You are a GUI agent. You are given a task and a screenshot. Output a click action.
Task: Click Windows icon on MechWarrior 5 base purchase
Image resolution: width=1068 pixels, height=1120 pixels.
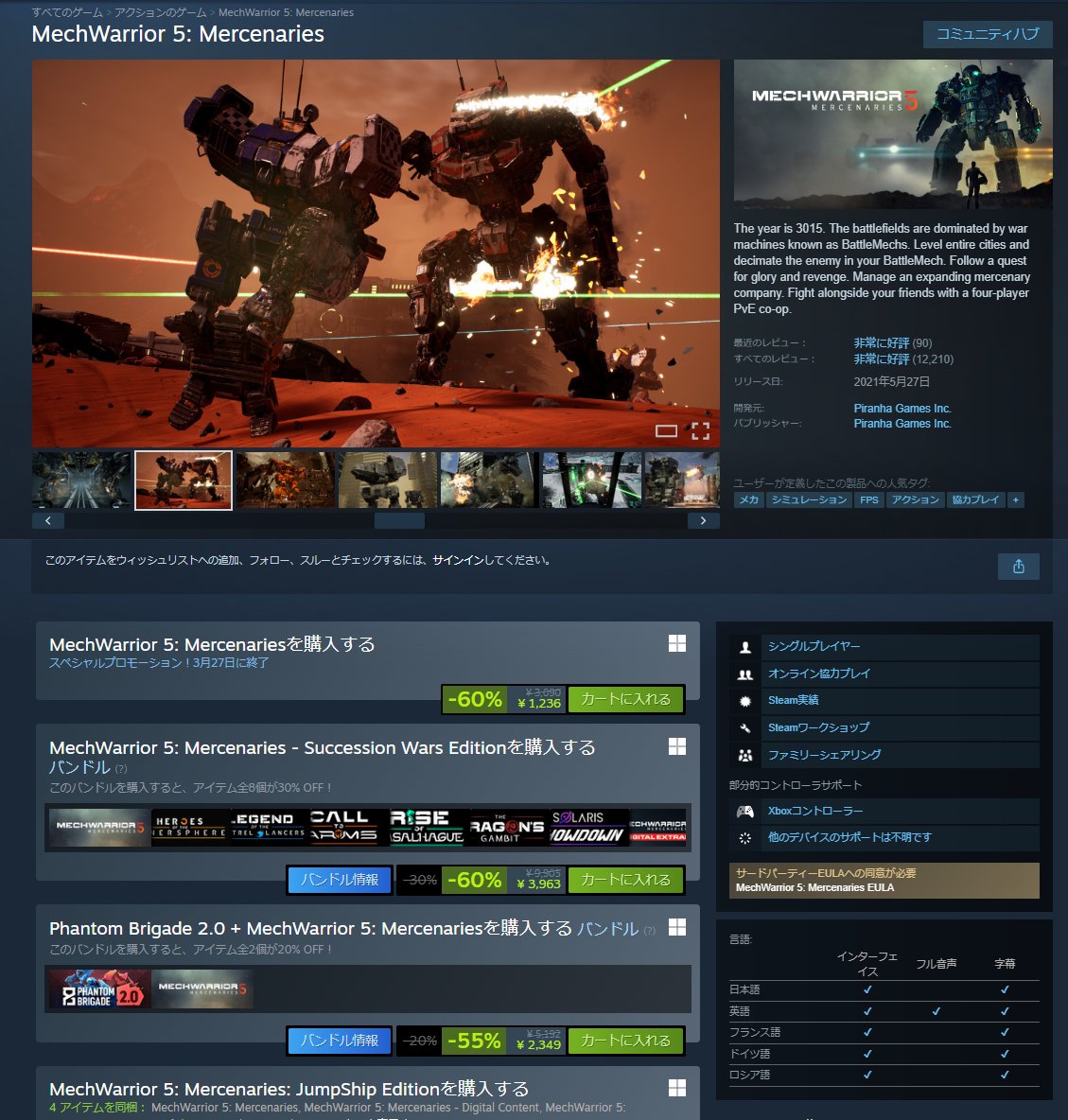coord(676,643)
